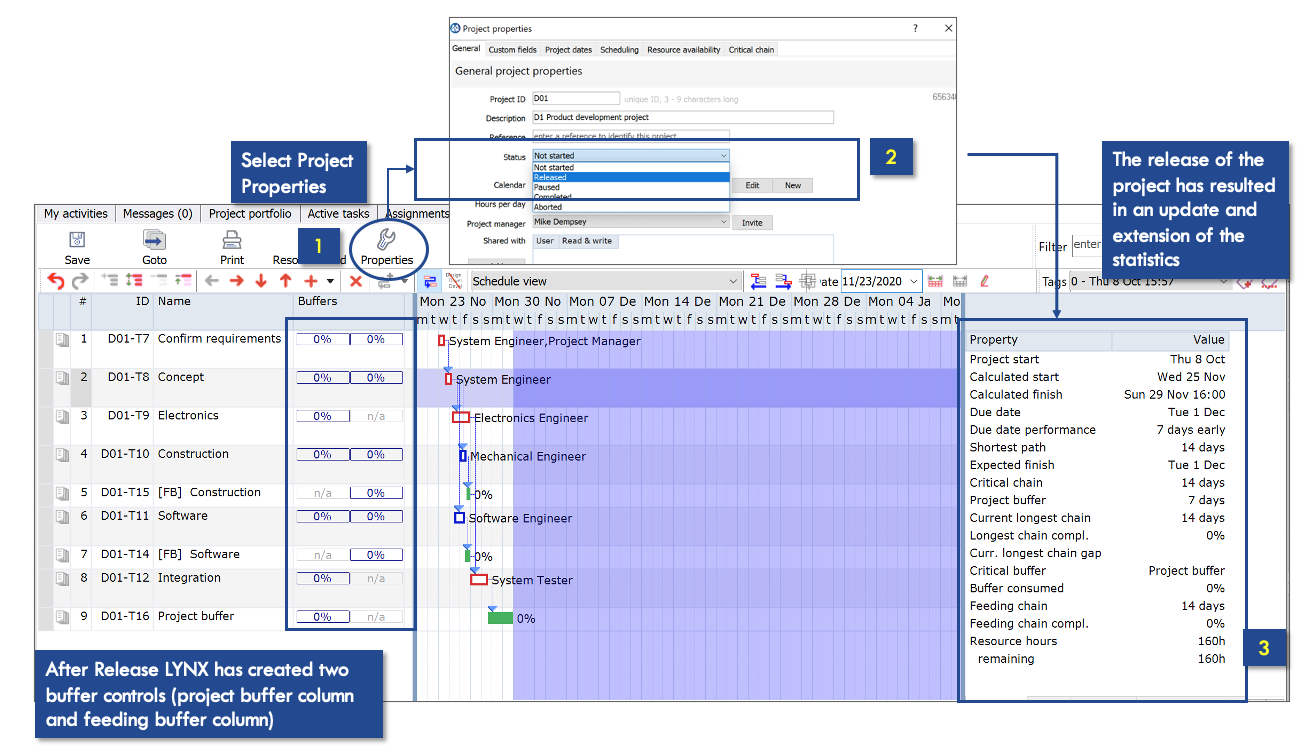Click the red pencil edit icon

tap(985, 282)
